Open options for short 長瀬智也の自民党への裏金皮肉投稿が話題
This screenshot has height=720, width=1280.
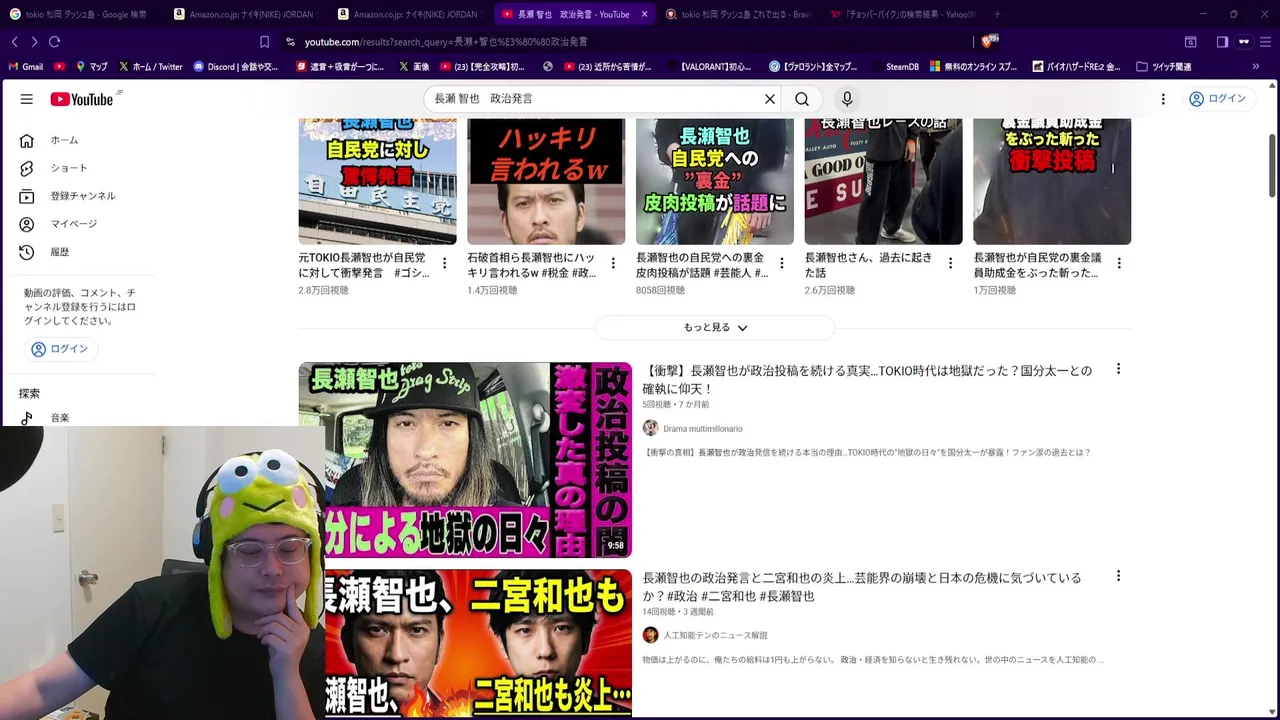[782, 264]
